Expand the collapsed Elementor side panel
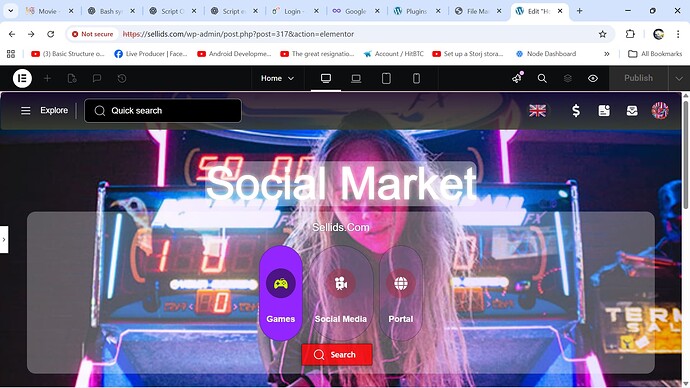This screenshot has height=388, width=690. pos(4,240)
